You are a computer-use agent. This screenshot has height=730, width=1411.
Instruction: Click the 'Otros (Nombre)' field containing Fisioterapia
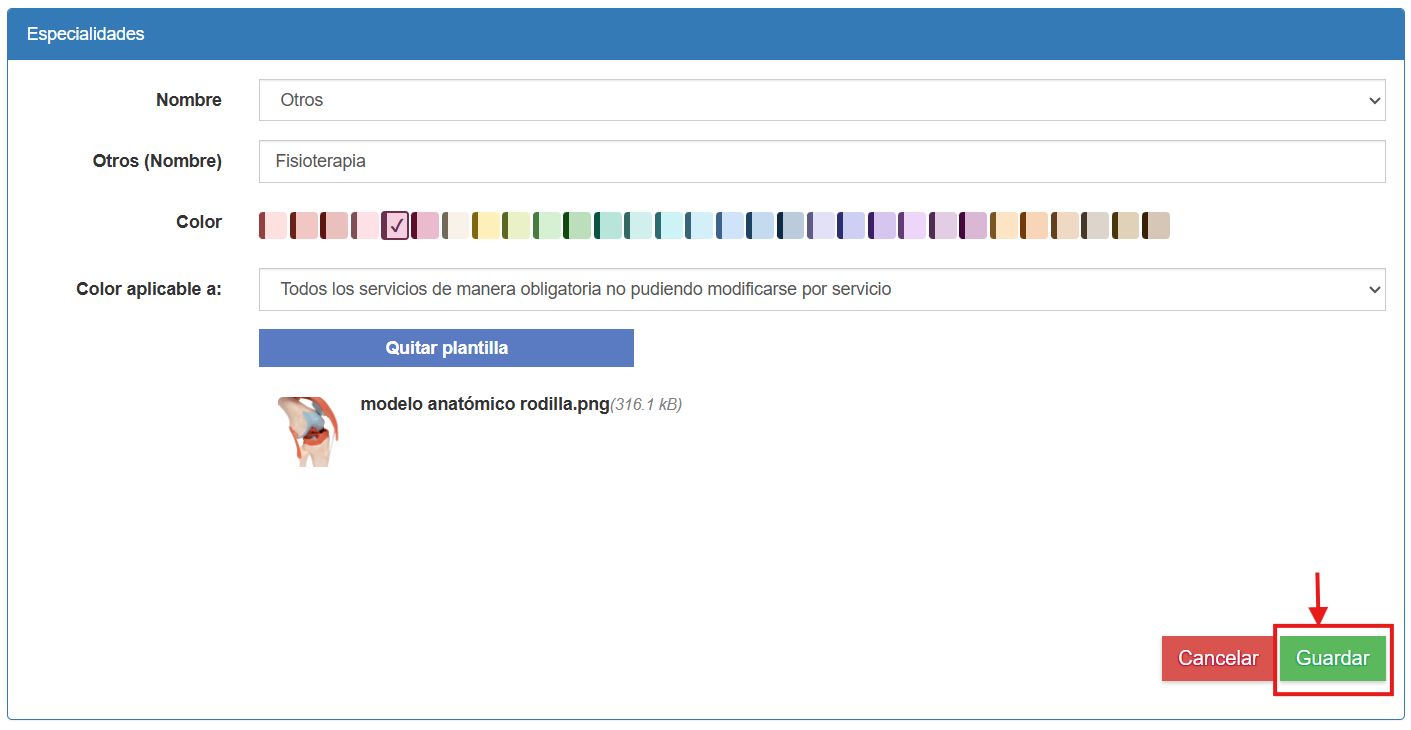pyautogui.click(x=821, y=161)
